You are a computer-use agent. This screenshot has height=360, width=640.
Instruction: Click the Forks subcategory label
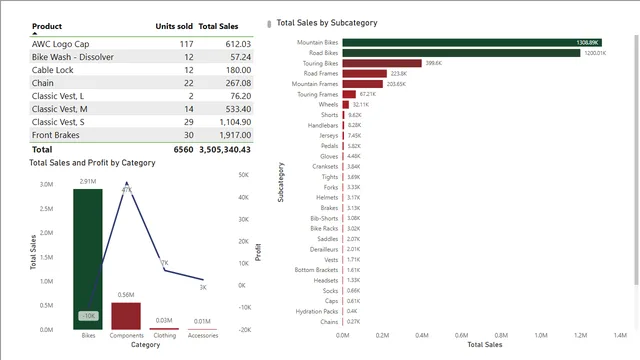tap(331, 187)
